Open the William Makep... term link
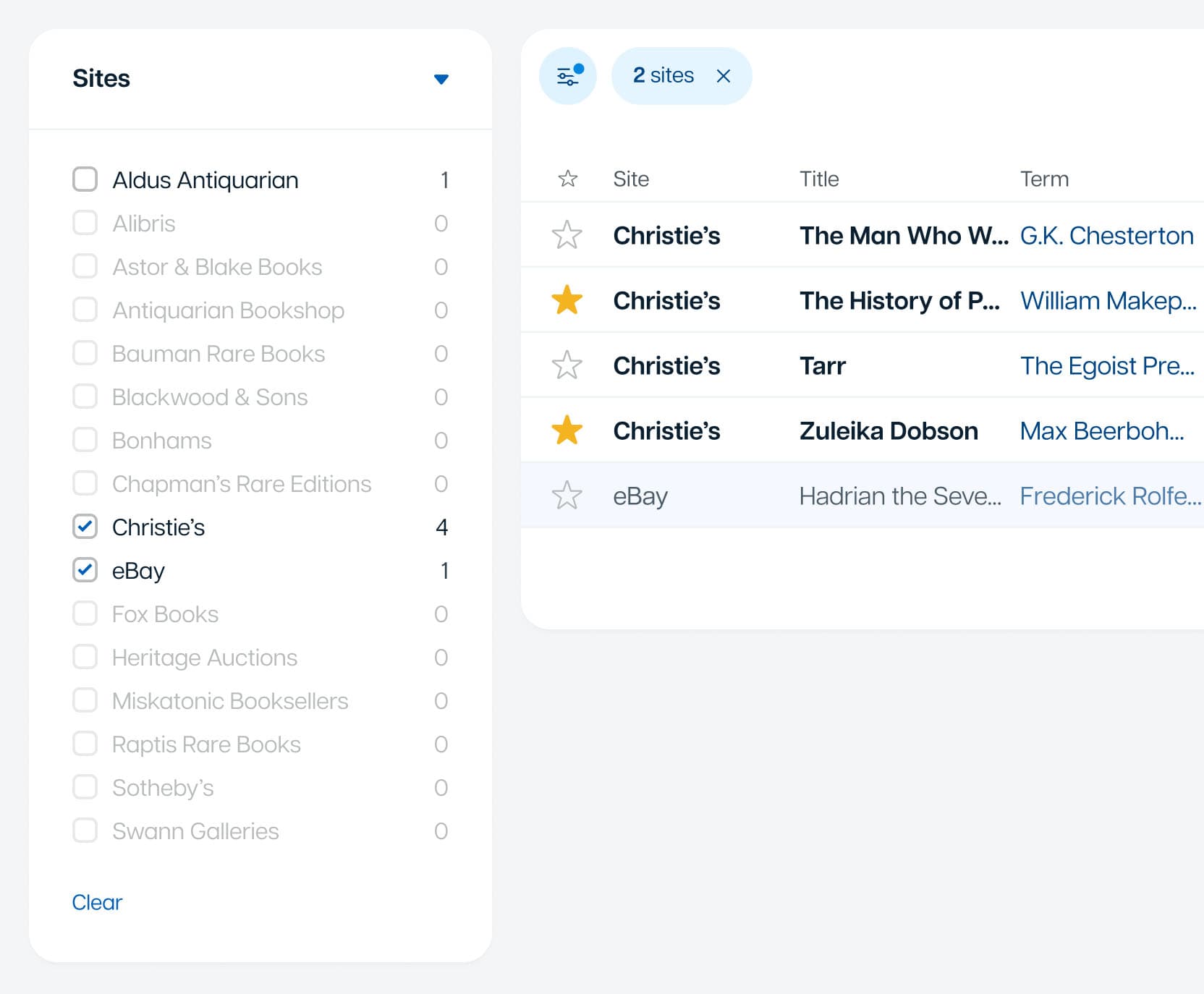 click(1108, 301)
